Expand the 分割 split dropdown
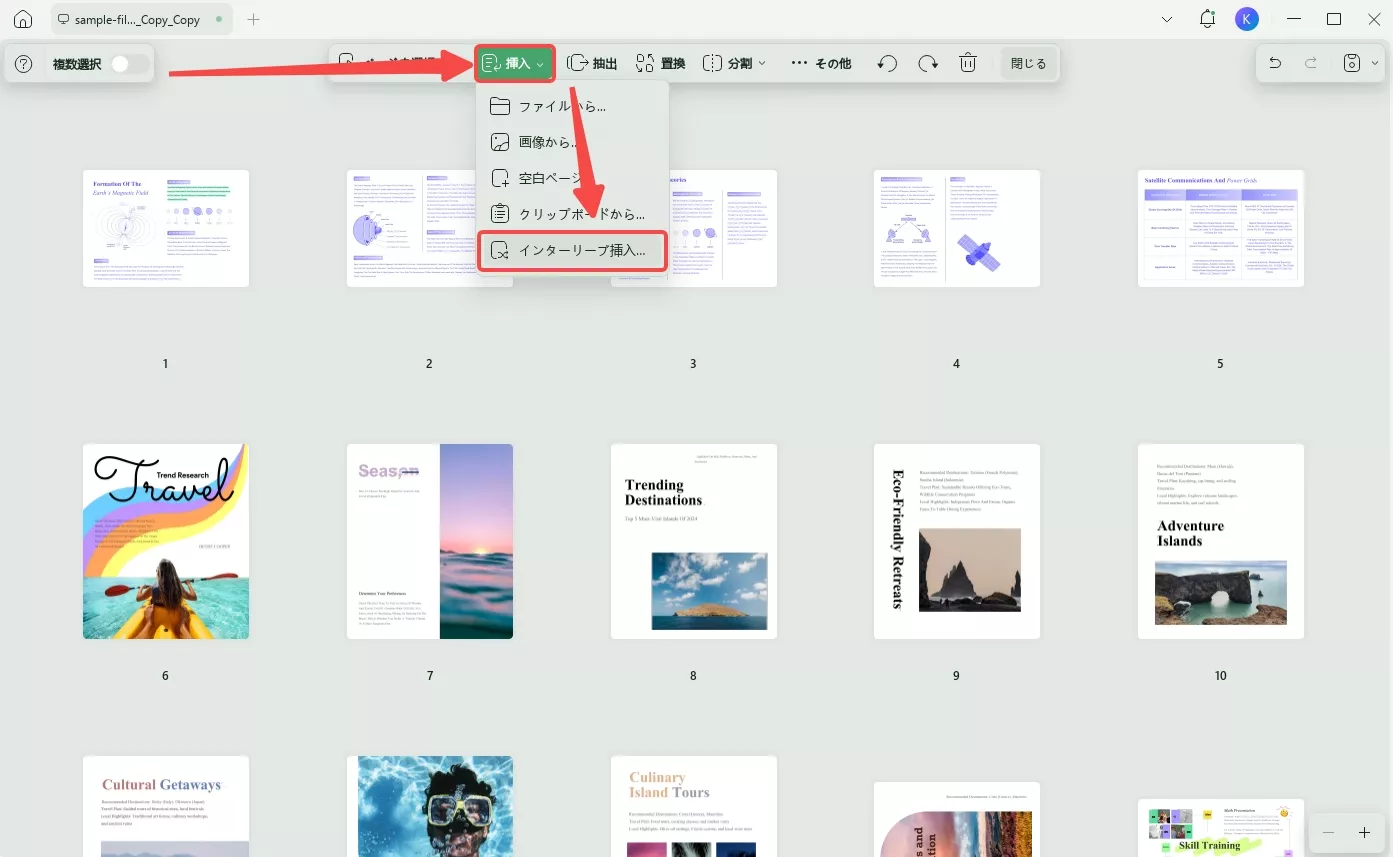 (734, 63)
